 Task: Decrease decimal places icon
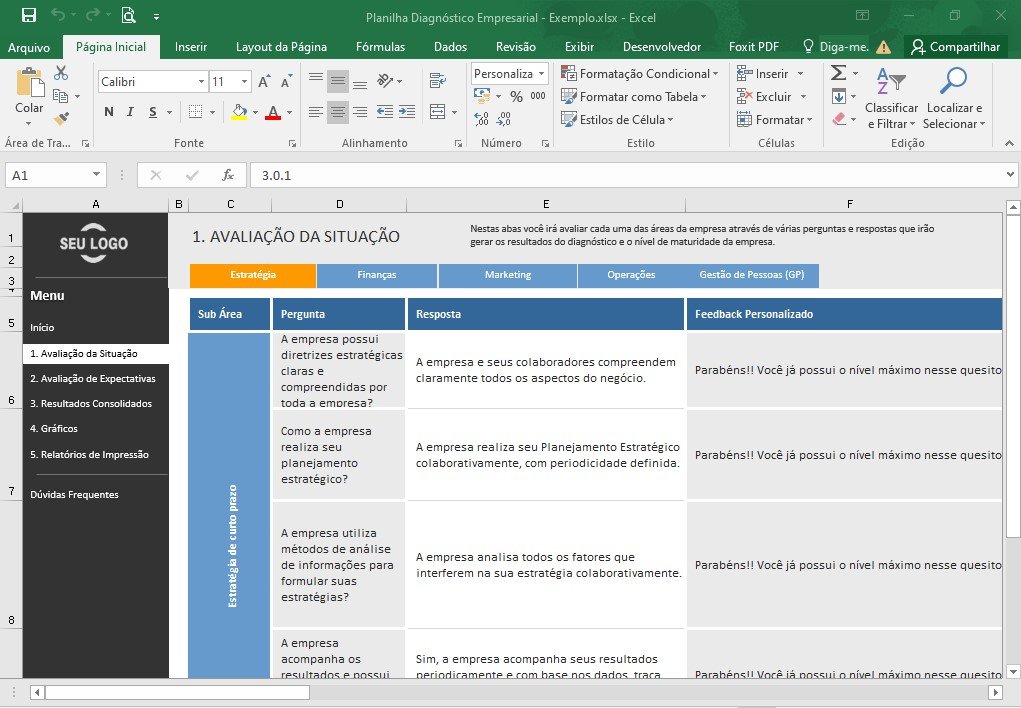(504, 119)
